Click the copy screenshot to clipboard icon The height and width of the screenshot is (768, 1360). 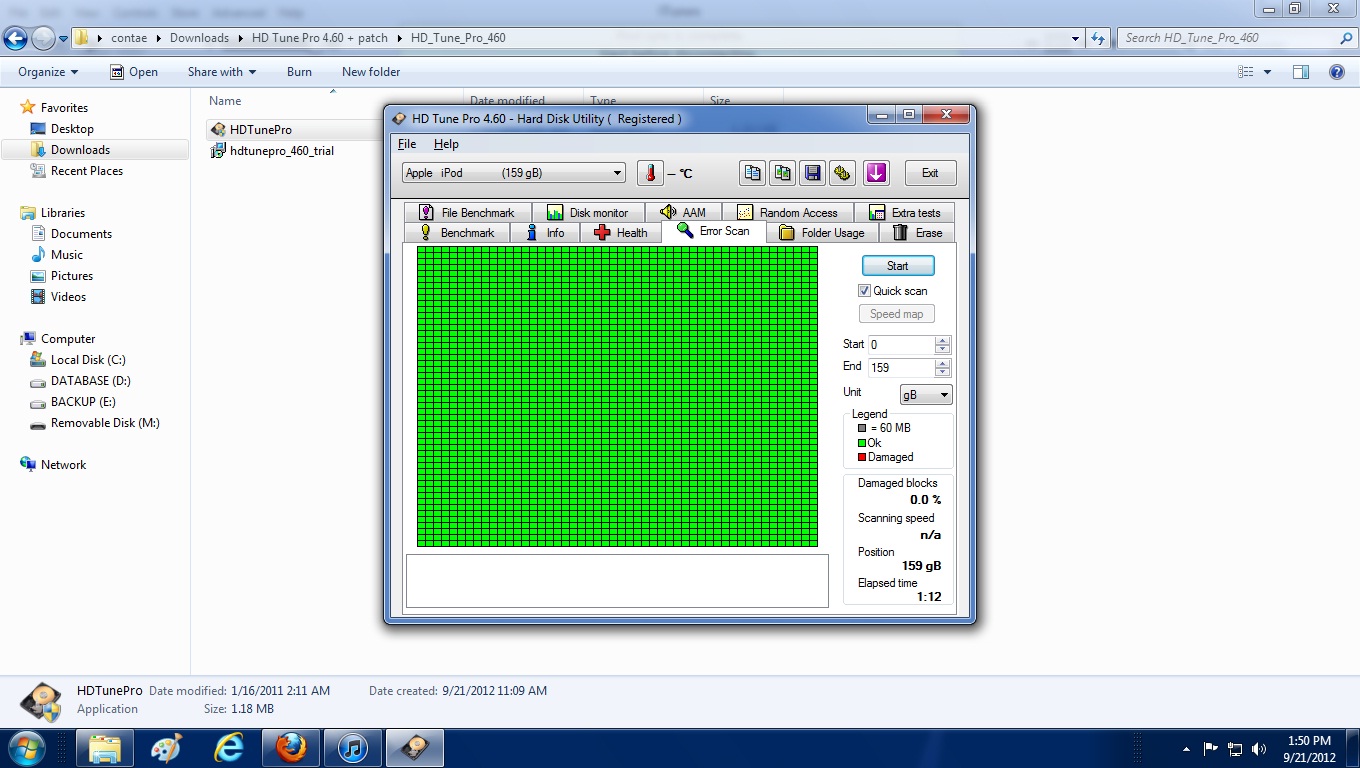click(x=782, y=173)
